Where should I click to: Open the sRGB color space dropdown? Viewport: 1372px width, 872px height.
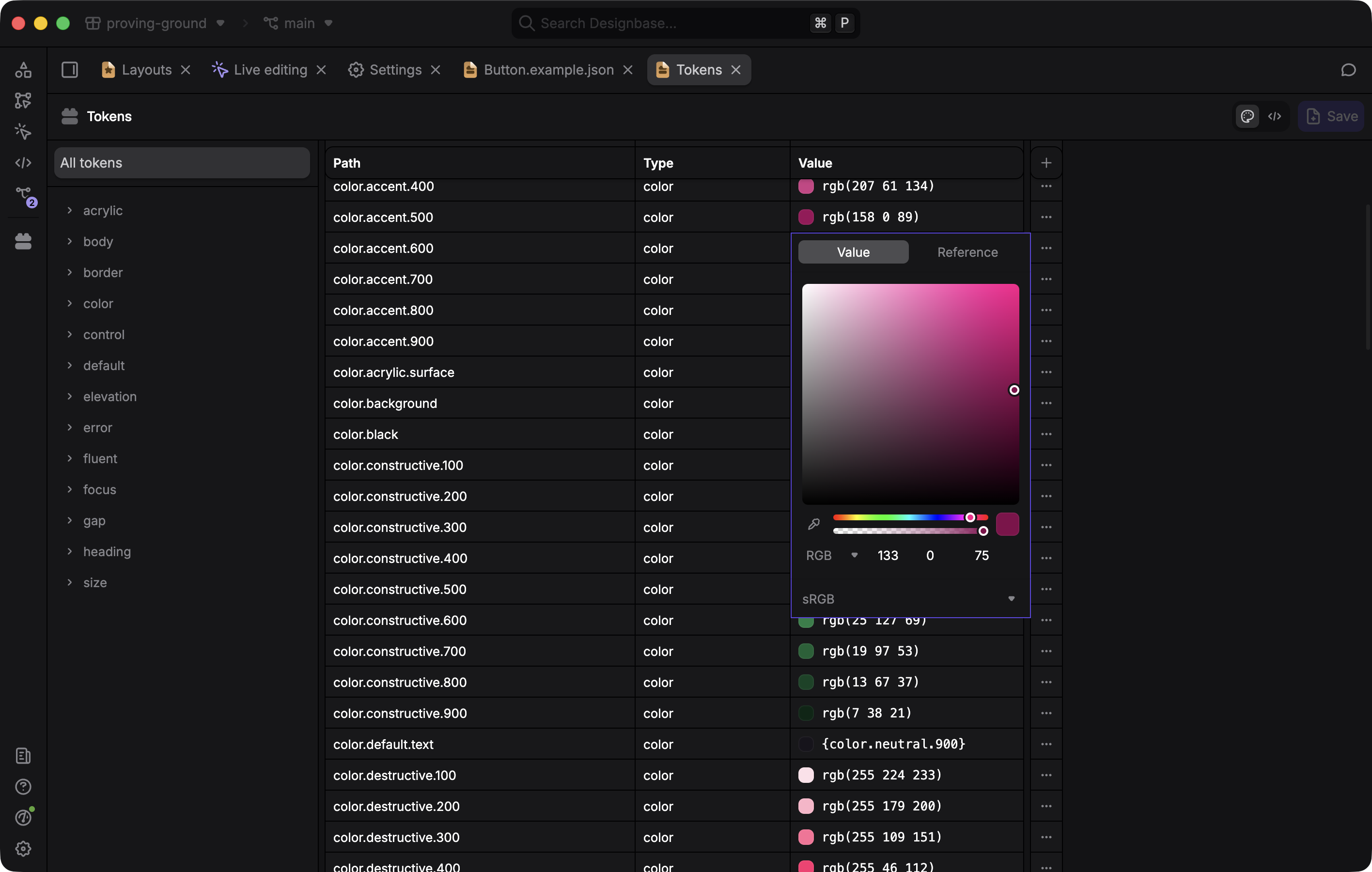pos(909,599)
